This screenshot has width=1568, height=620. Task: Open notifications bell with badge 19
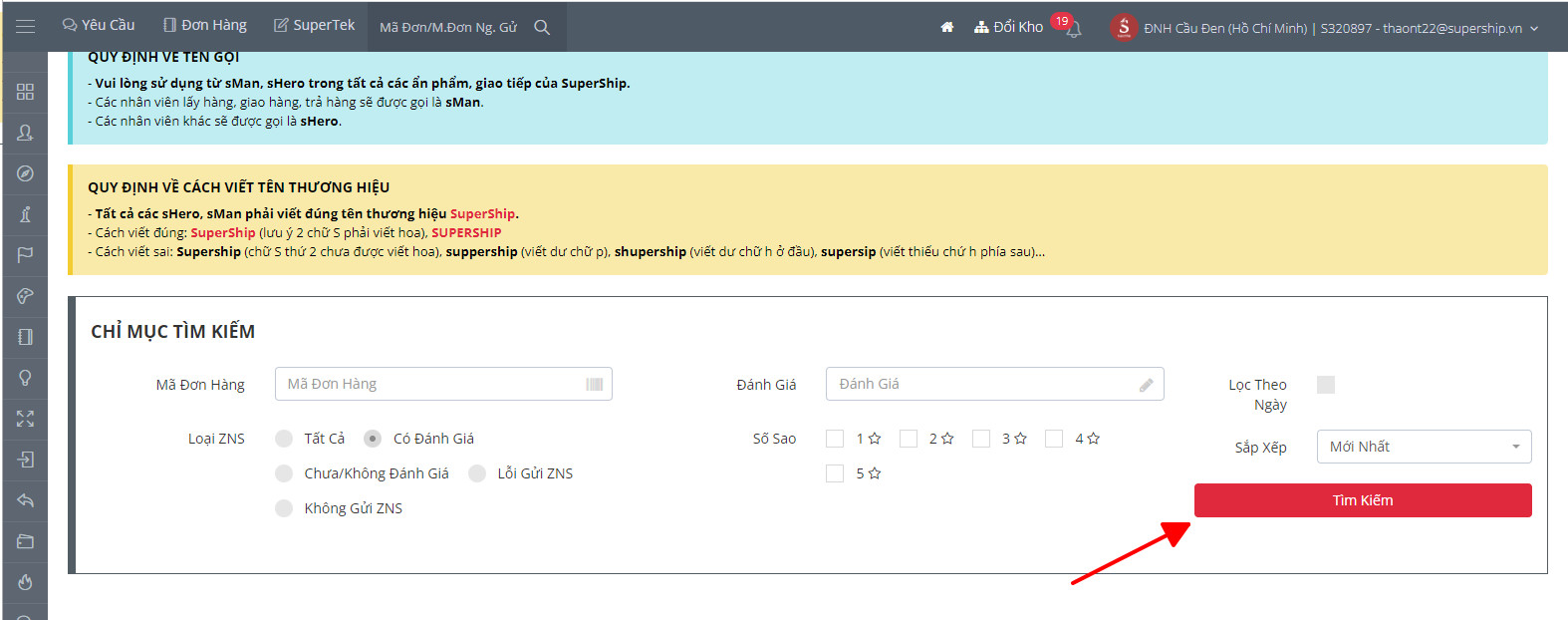coord(1073,30)
